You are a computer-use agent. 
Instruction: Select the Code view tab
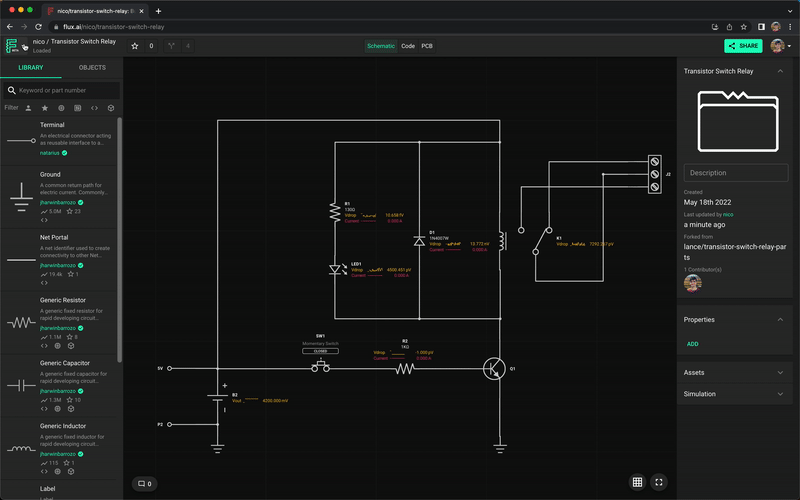[408, 46]
